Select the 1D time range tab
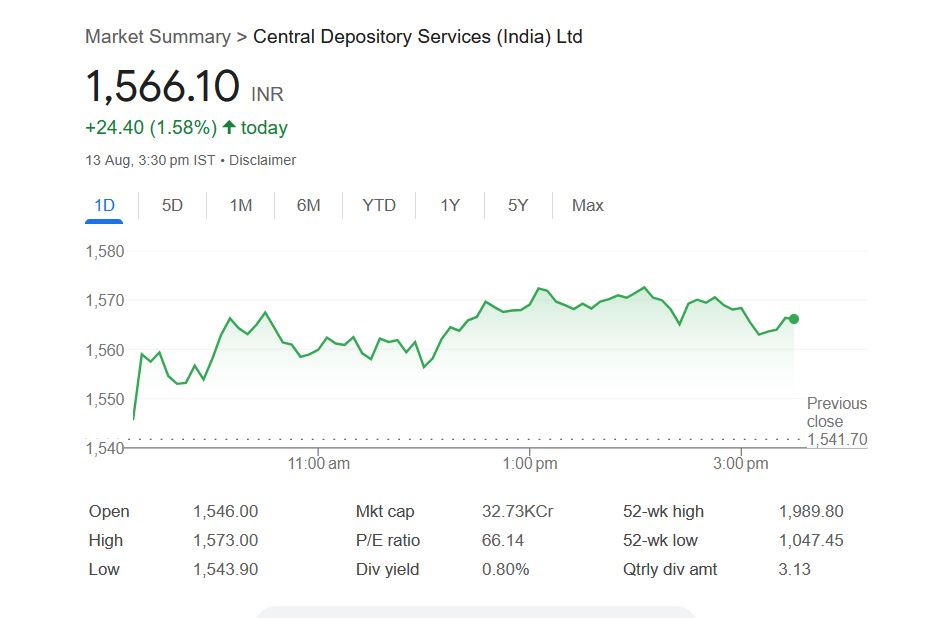927x618 pixels. click(104, 205)
